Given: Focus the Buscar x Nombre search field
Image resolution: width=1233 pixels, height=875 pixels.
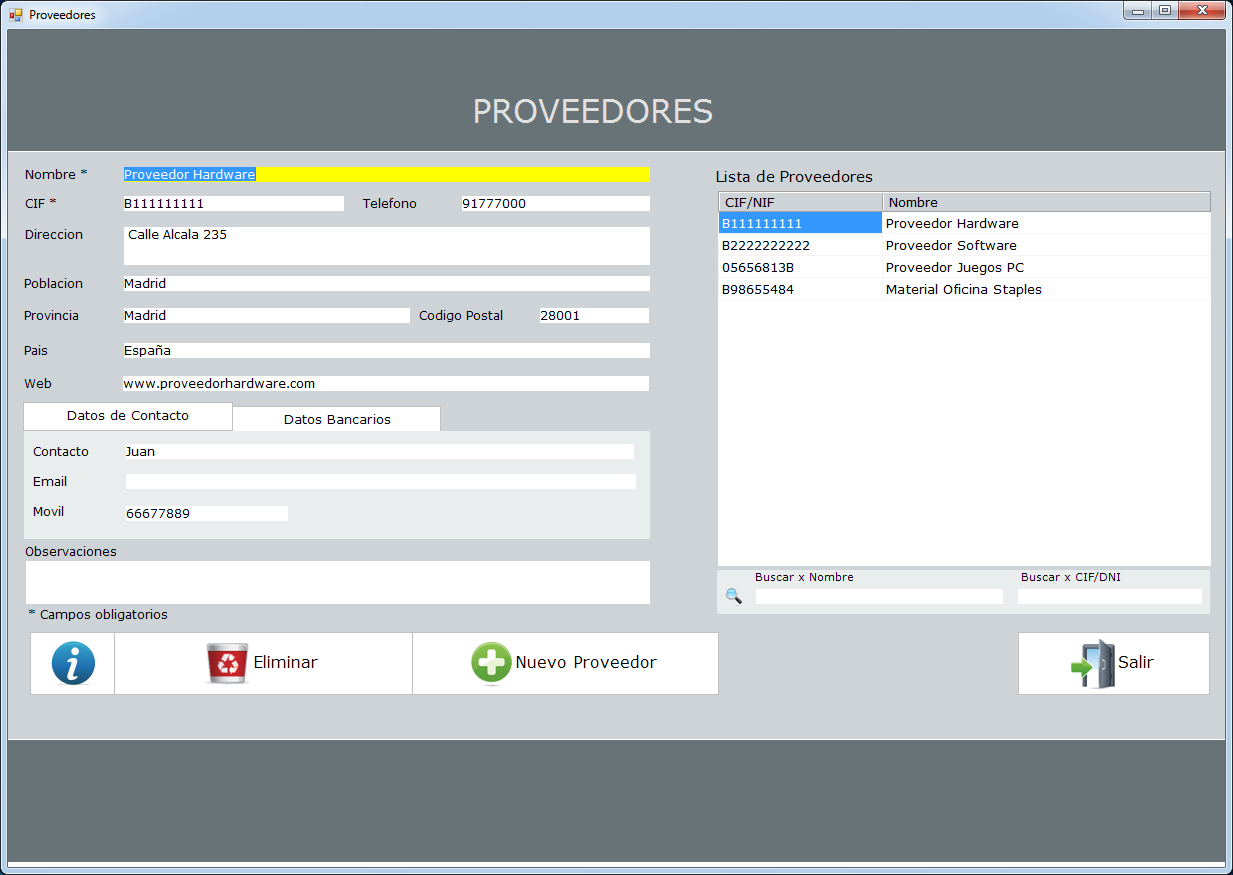Looking at the screenshot, I should (878, 597).
